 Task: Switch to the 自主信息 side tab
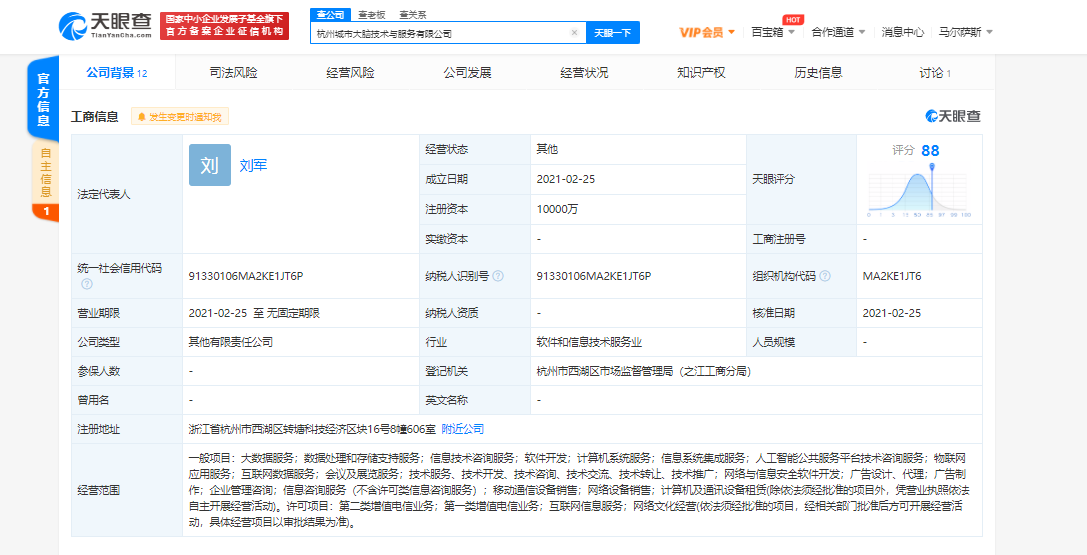(44, 172)
